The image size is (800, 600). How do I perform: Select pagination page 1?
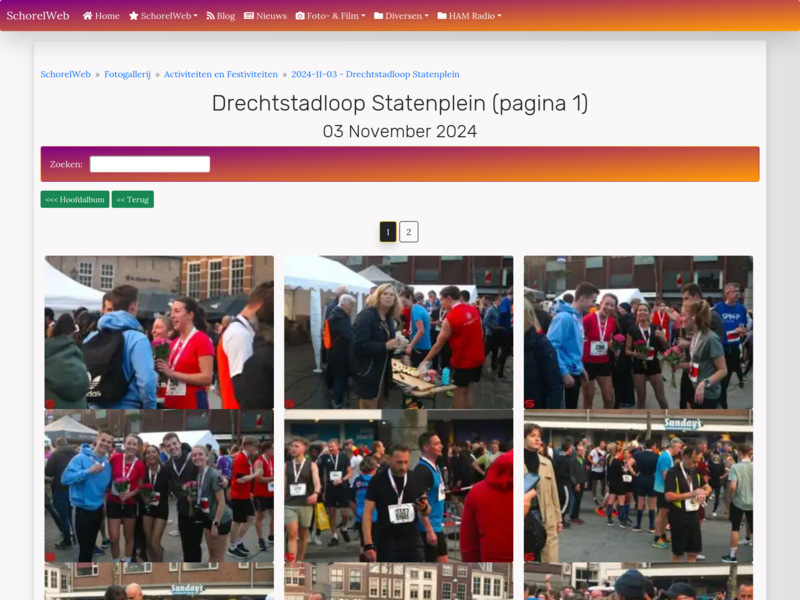pos(388,232)
